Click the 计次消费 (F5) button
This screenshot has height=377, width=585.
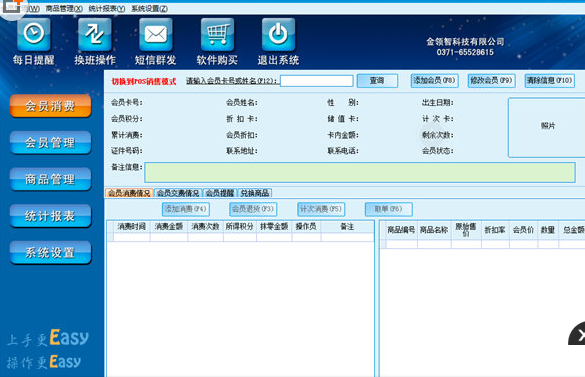(321, 209)
